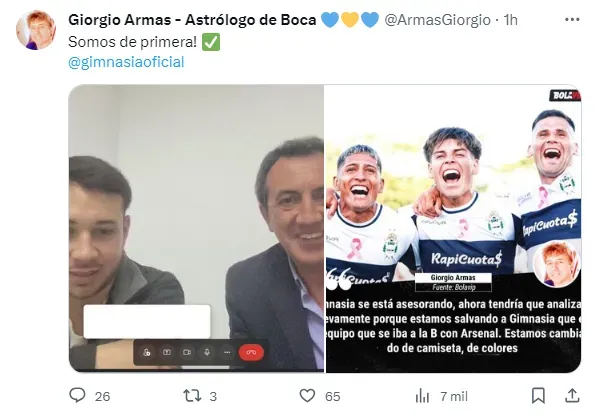Toggle the microphone icon in call bar
Viewport: 596px width, 418px height.
(207, 352)
